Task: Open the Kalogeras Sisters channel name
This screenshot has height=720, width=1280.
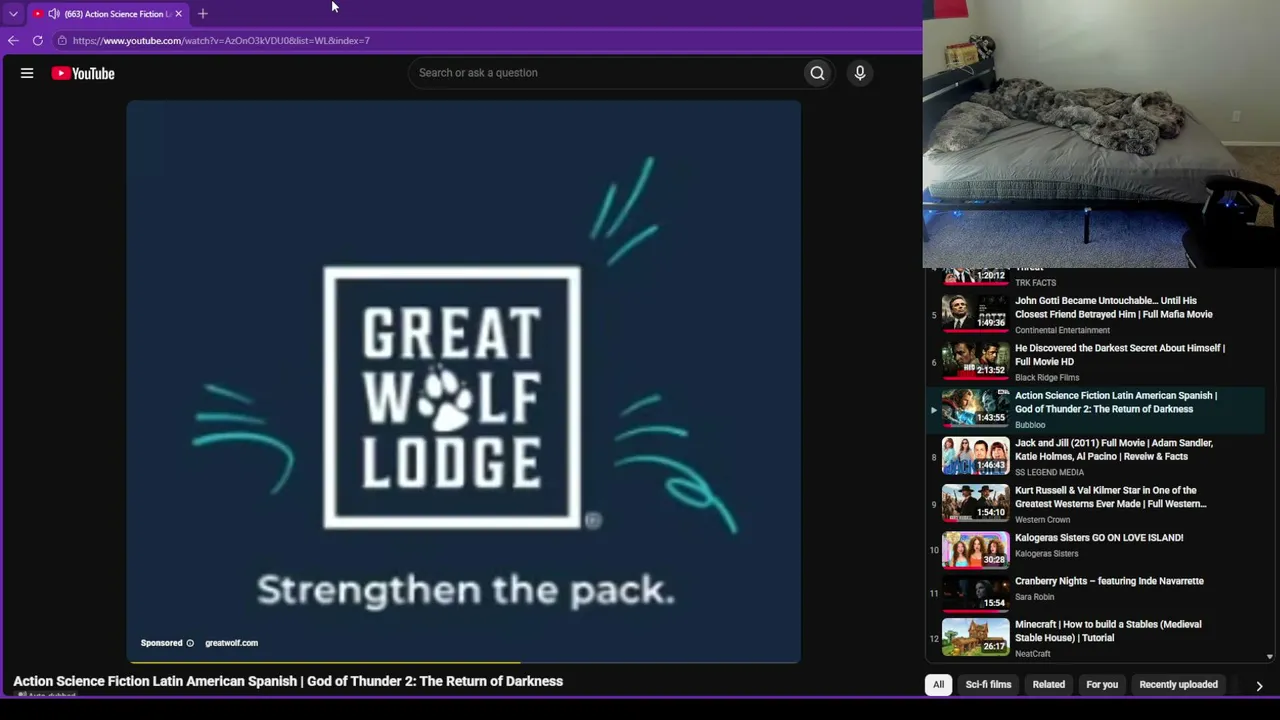Action: click(1047, 554)
